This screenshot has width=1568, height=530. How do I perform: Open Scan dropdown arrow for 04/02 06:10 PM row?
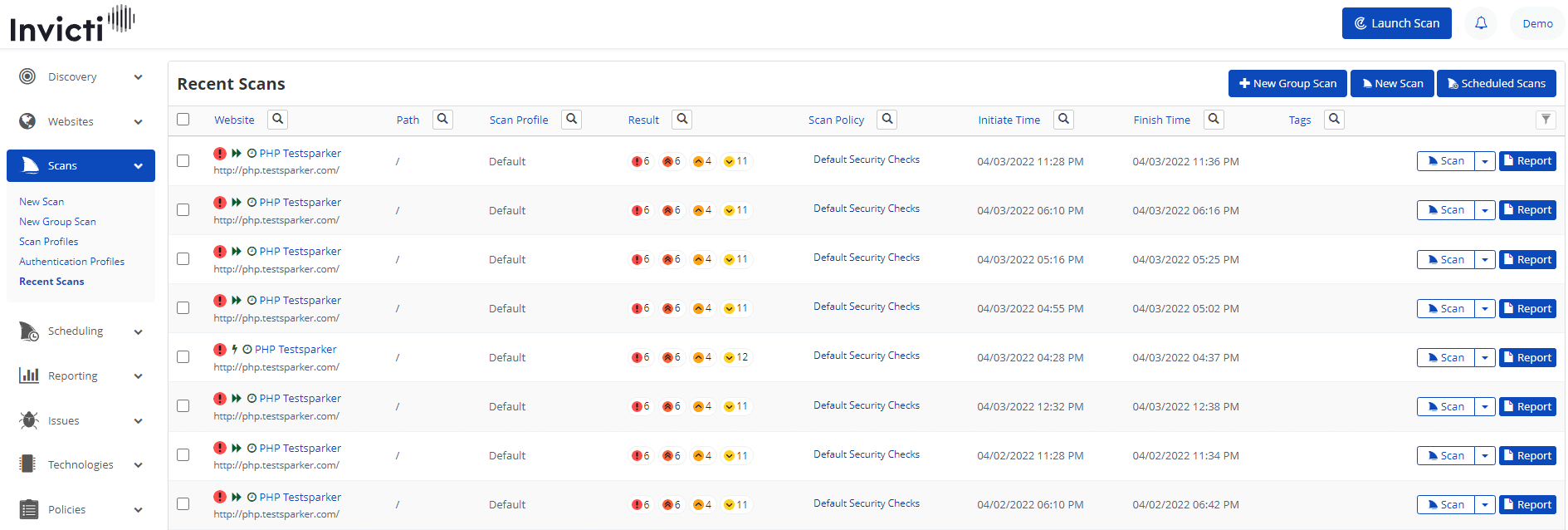point(1485,504)
